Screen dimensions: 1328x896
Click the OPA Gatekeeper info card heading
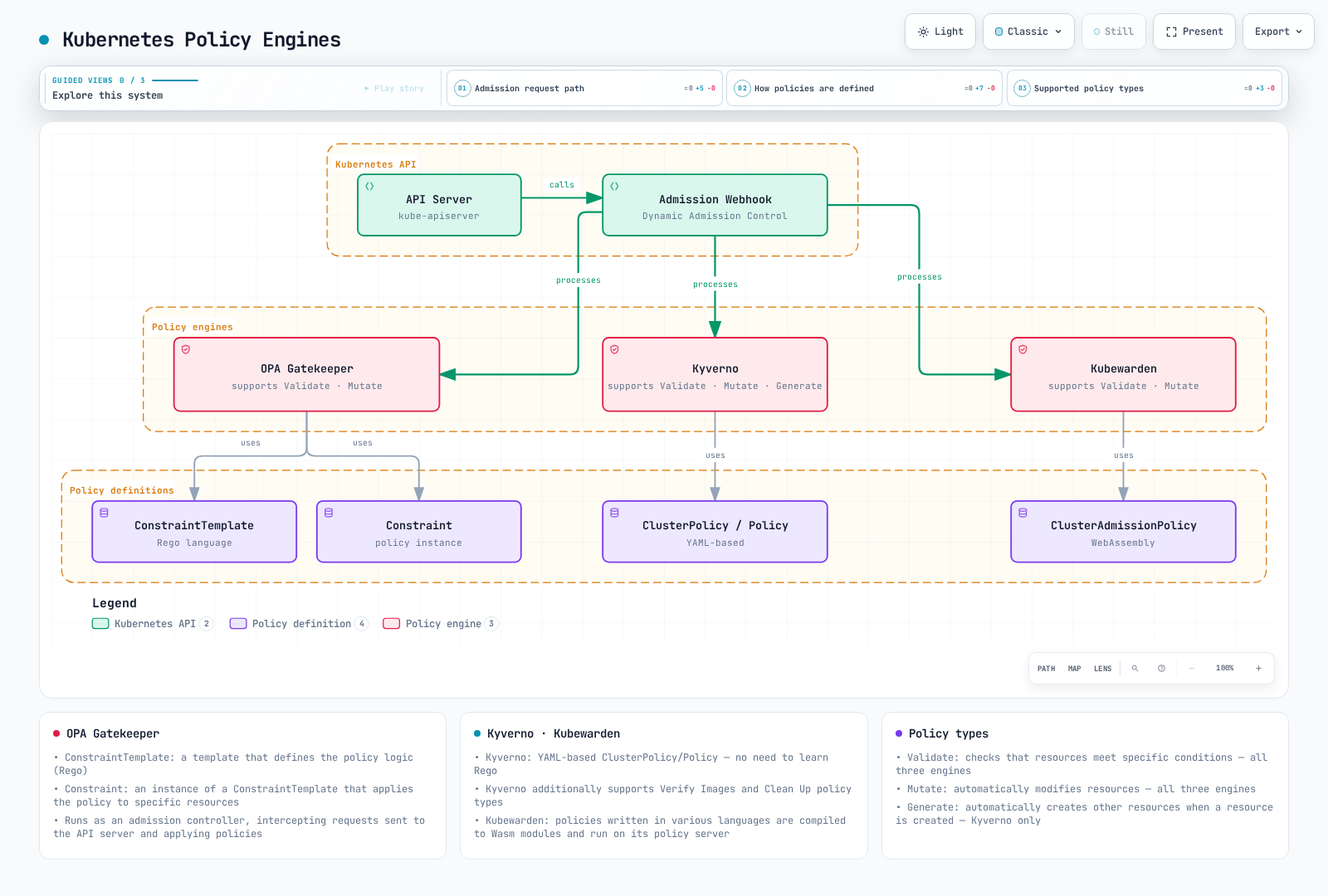point(113,733)
